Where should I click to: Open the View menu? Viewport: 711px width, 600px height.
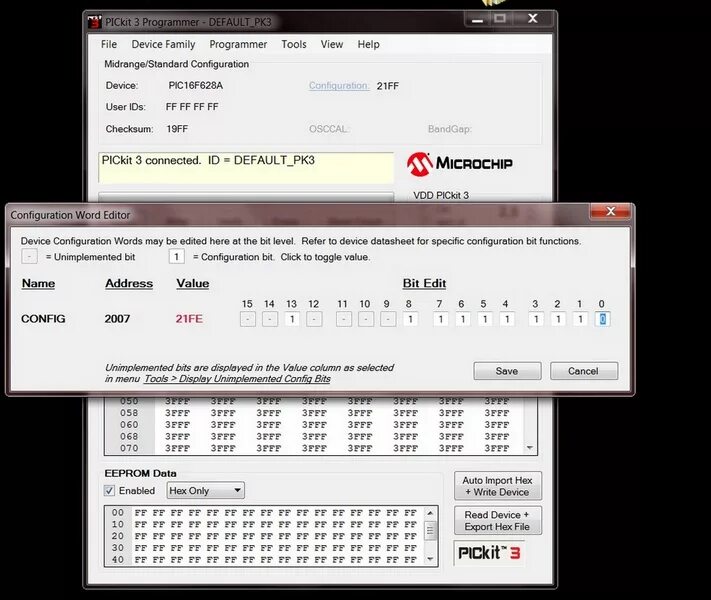click(x=332, y=44)
